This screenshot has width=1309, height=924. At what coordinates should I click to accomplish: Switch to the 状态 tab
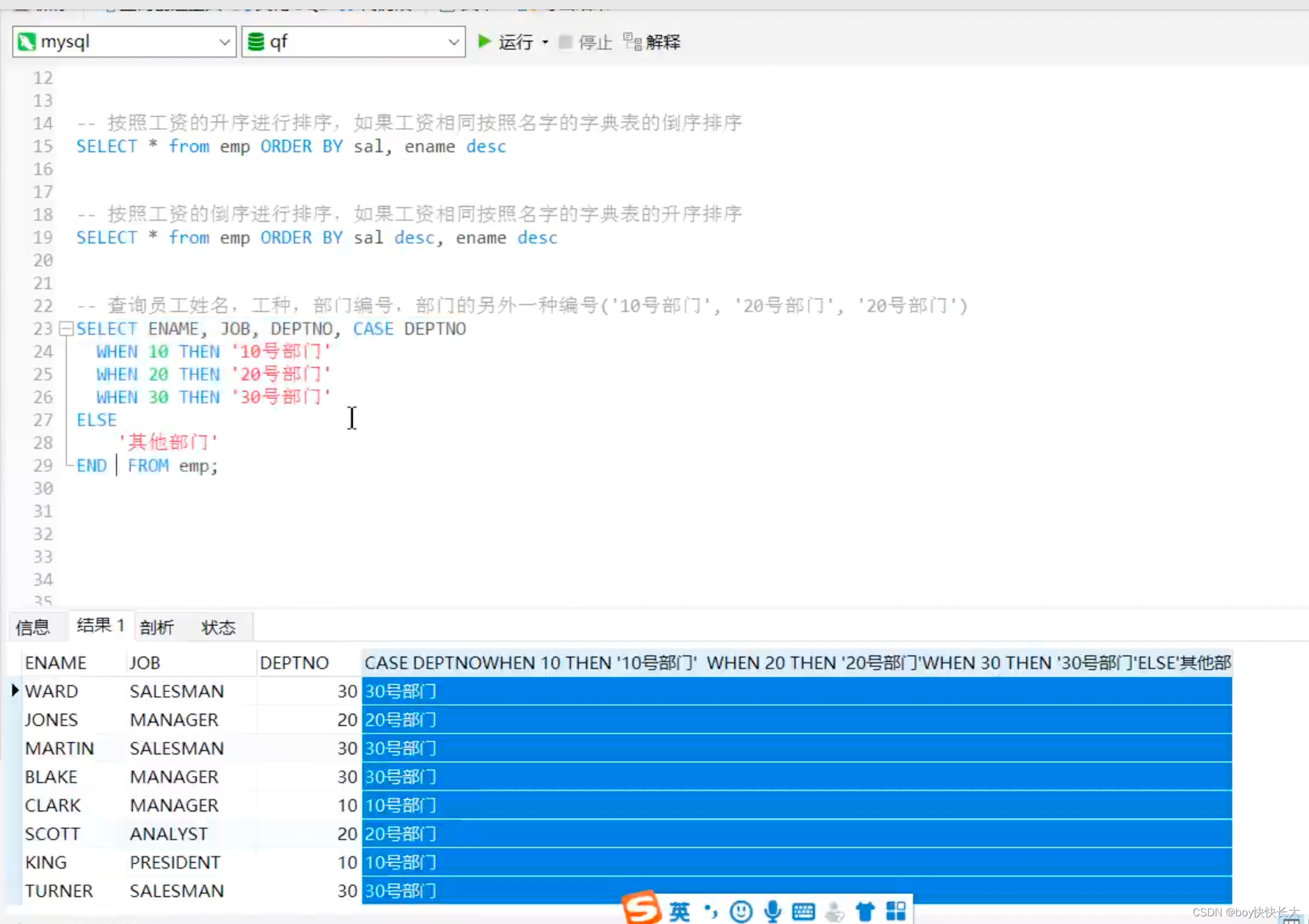pos(218,627)
